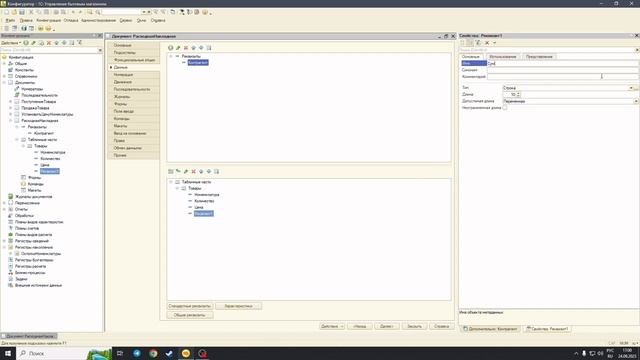Screen dimensions: 640x360
Task: Click the cut scissors icon in main toolbar
Action: coord(31,12)
